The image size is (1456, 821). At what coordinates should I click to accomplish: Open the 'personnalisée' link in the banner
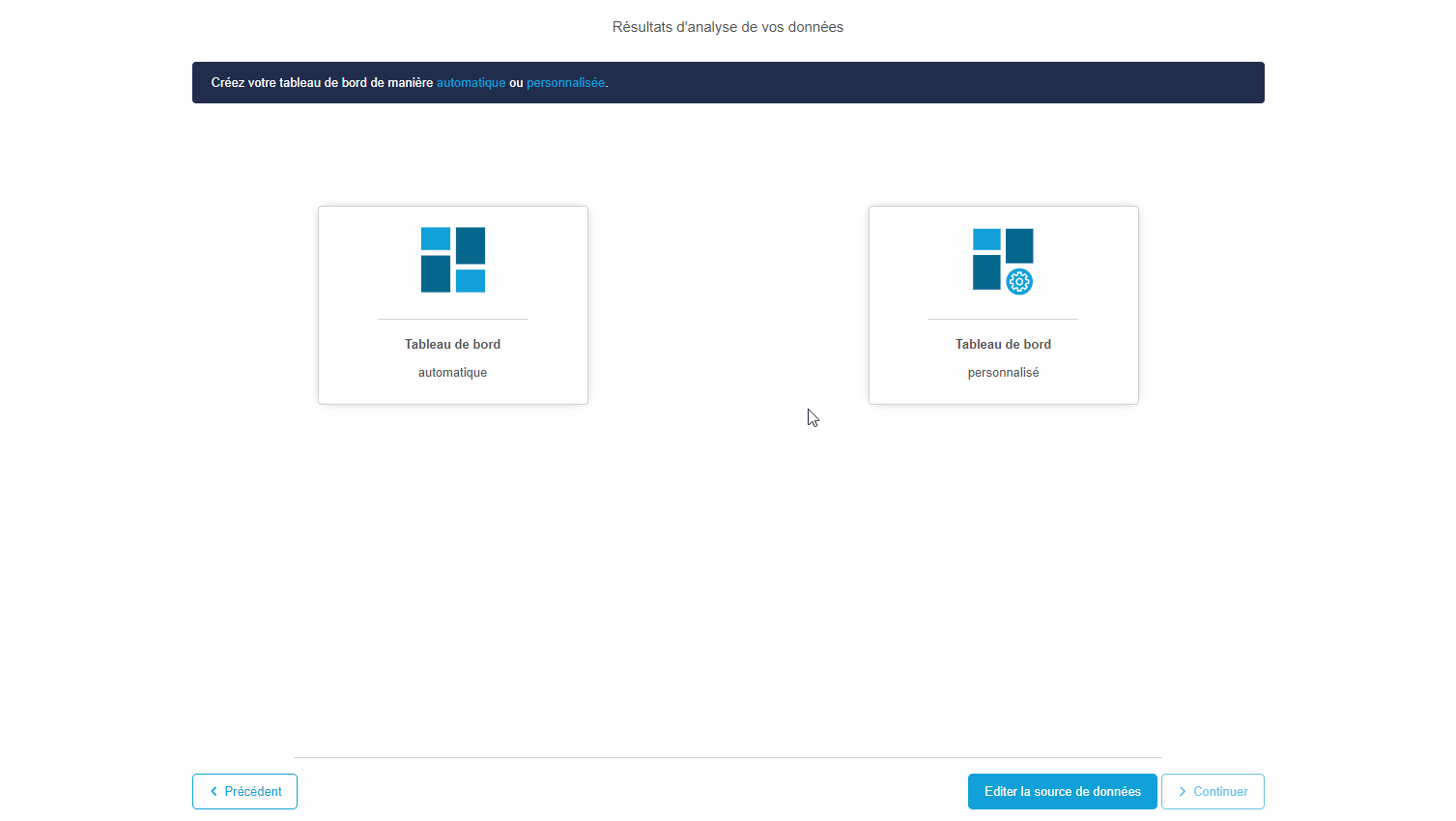coord(565,82)
